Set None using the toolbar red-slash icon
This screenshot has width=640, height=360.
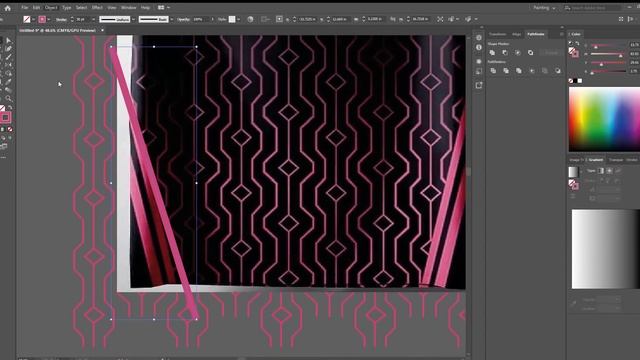pyautogui.click(x=10, y=129)
